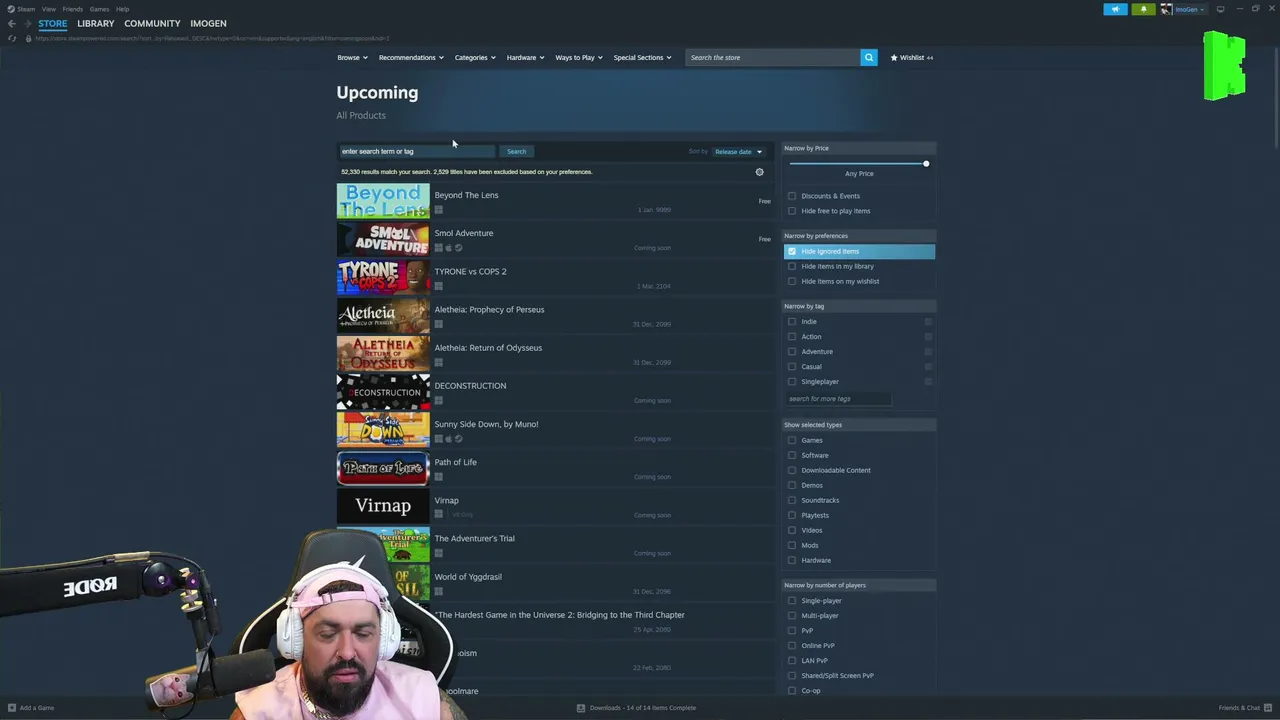This screenshot has height=720, width=1280.
Task: Click the Steam logo in menu bar
Action: [x=12, y=9]
